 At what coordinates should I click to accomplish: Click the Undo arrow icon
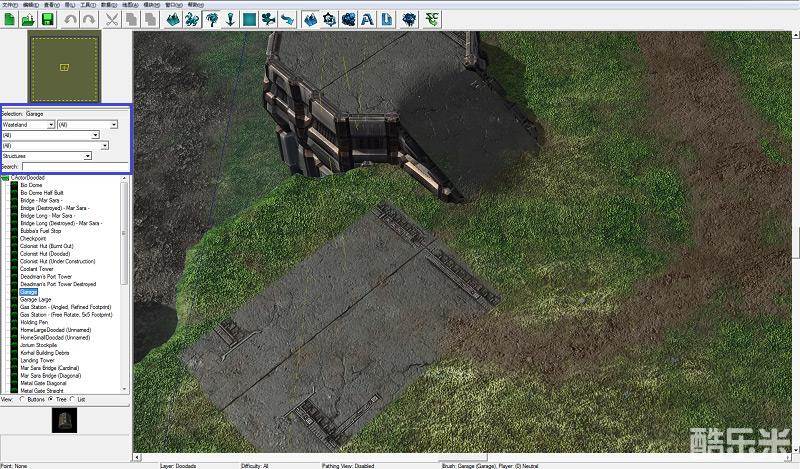[69, 19]
